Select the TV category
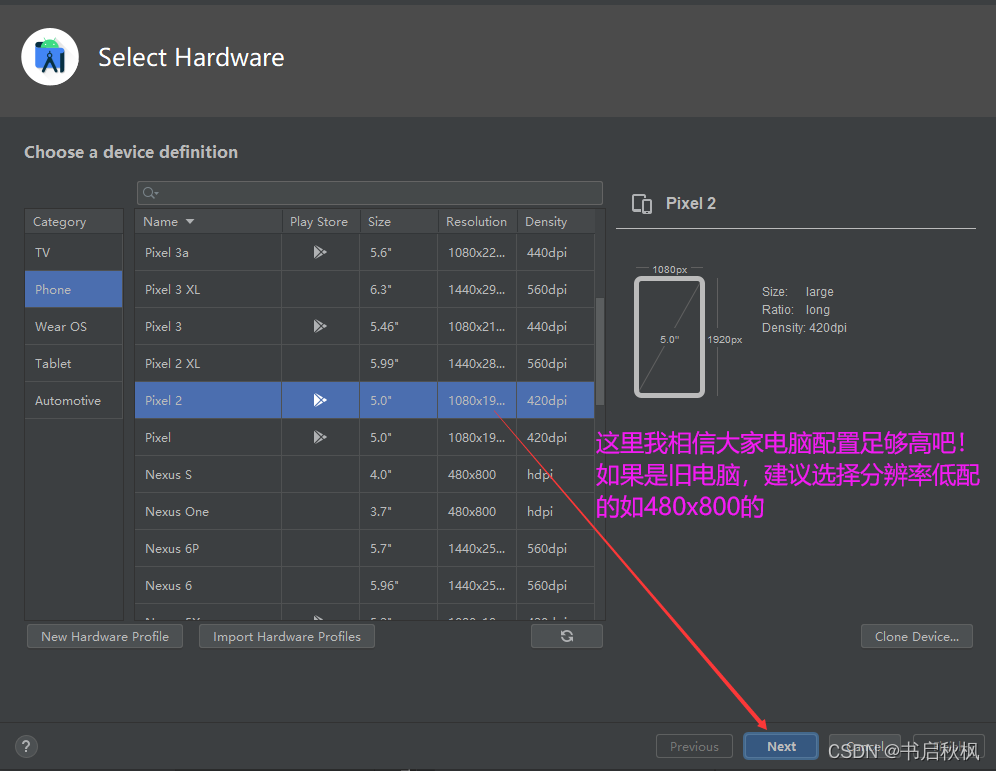The image size is (996, 771). 74,252
